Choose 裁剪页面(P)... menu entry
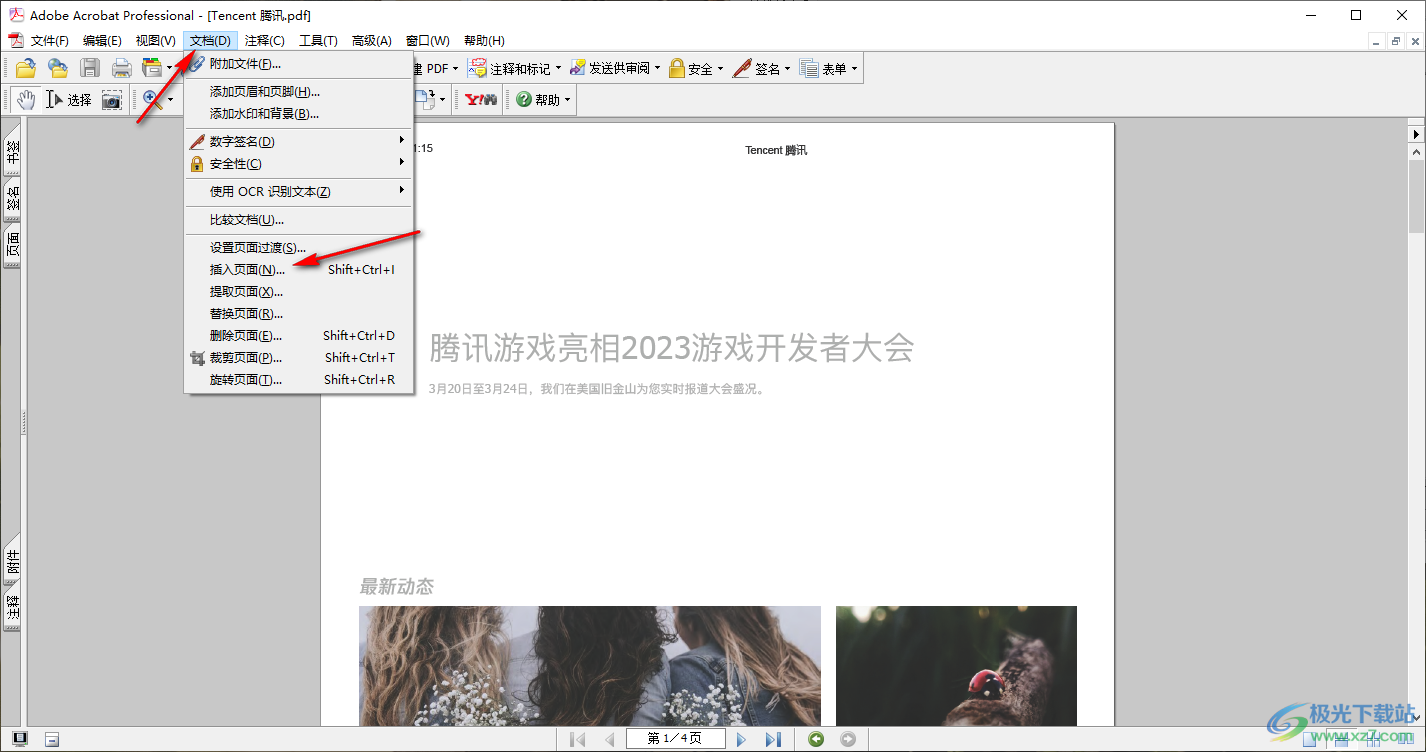The height and width of the screenshot is (752, 1426). [299, 358]
